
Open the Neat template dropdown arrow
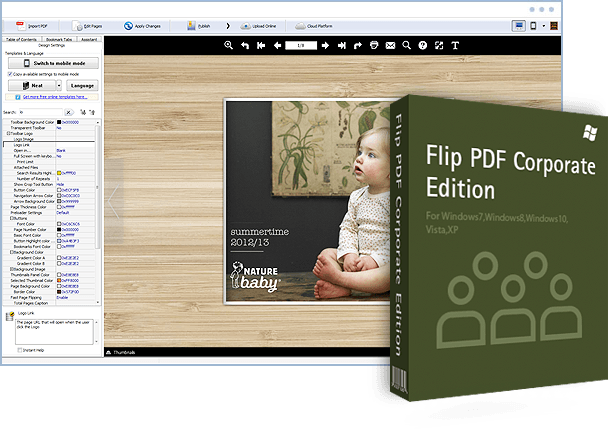click(x=60, y=86)
